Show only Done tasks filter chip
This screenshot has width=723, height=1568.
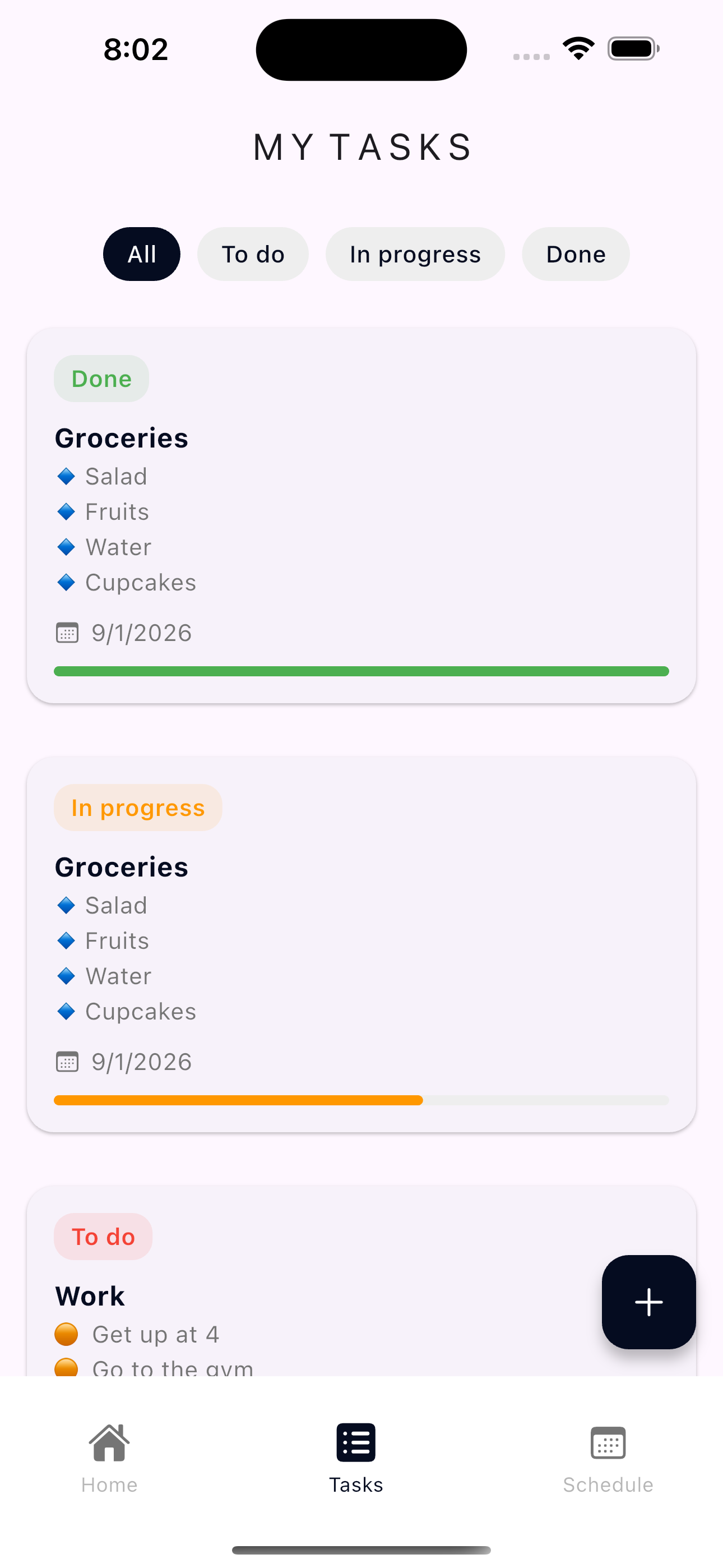[576, 254]
